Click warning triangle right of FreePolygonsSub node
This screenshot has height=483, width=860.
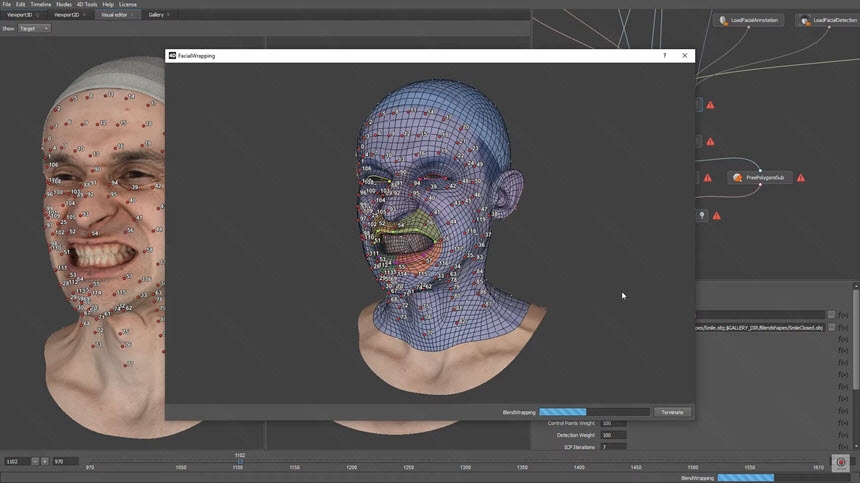click(x=801, y=178)
